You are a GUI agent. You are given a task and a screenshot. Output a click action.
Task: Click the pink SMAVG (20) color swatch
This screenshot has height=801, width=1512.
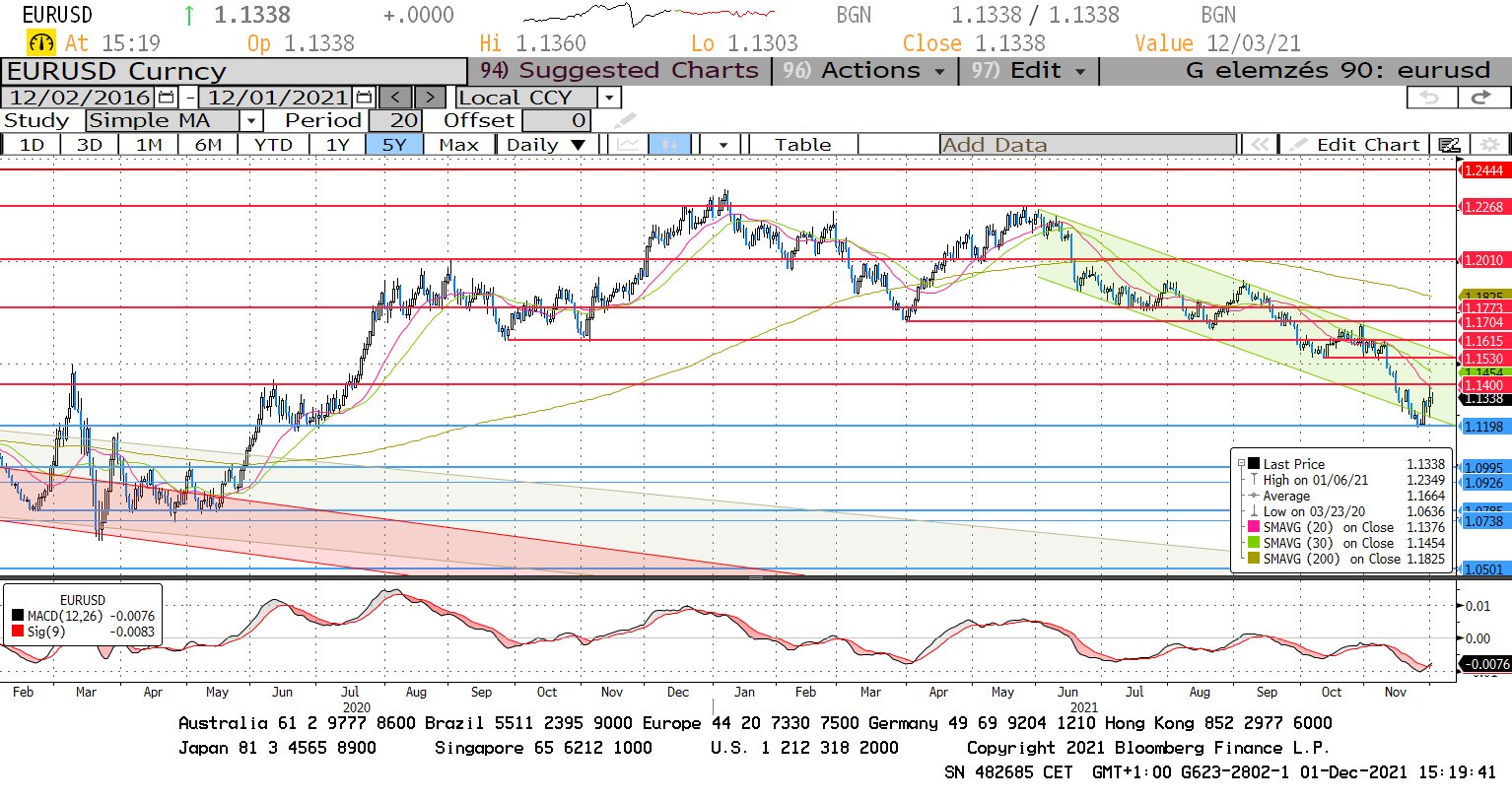click(x=1253, y=527)
